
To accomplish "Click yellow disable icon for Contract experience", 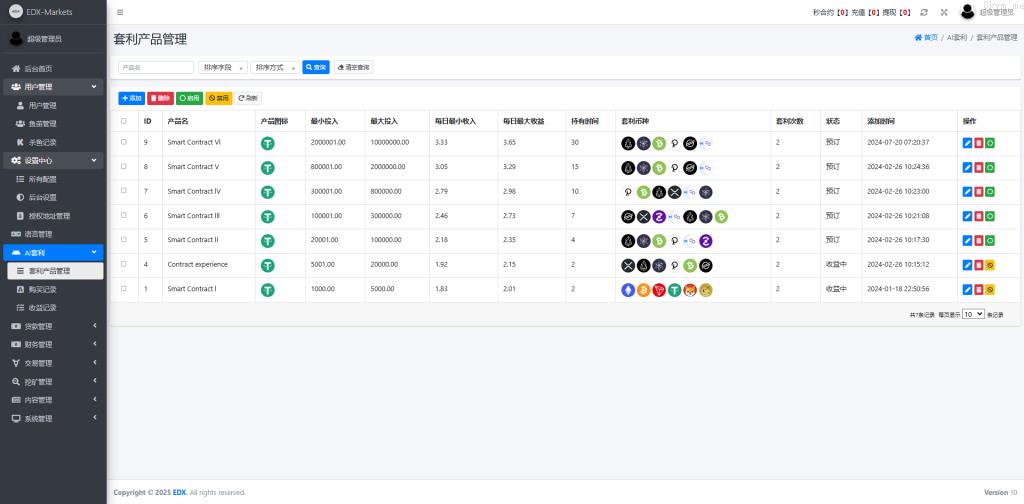I will tap(989, 265).
